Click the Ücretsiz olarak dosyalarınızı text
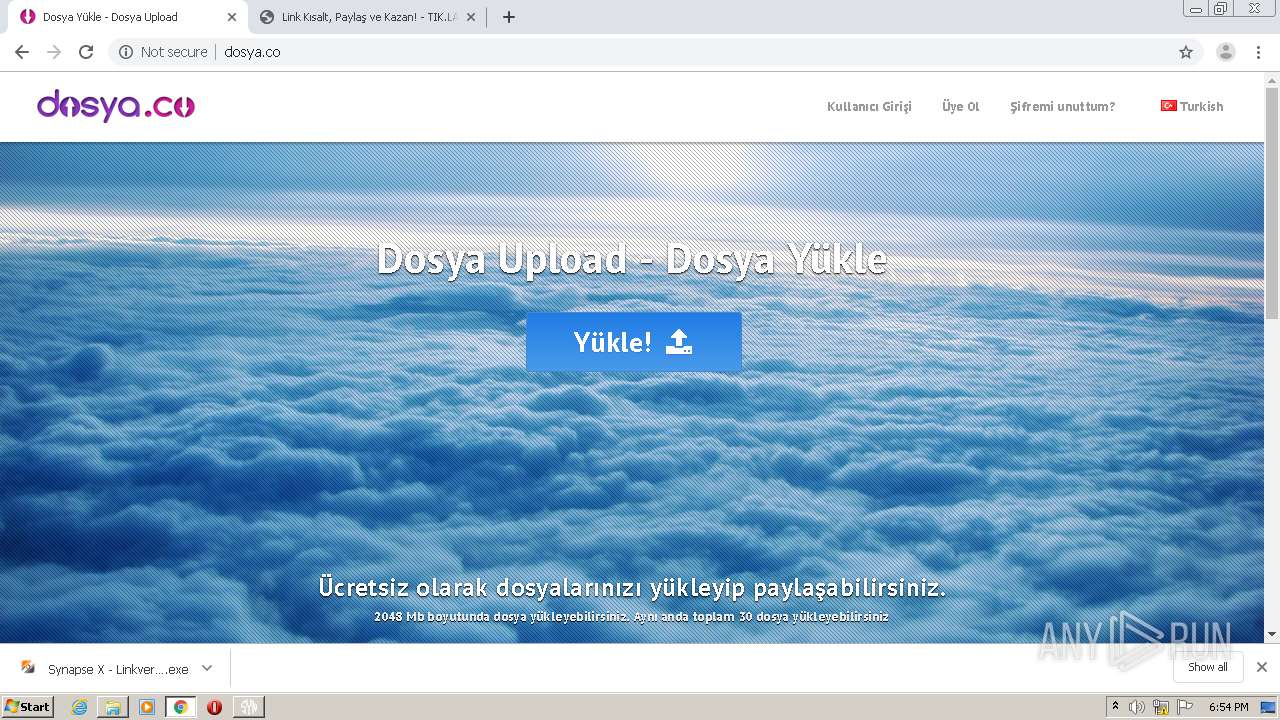Screen dimensions: 1280x720 pyautogui.click(x=631, y=587)
